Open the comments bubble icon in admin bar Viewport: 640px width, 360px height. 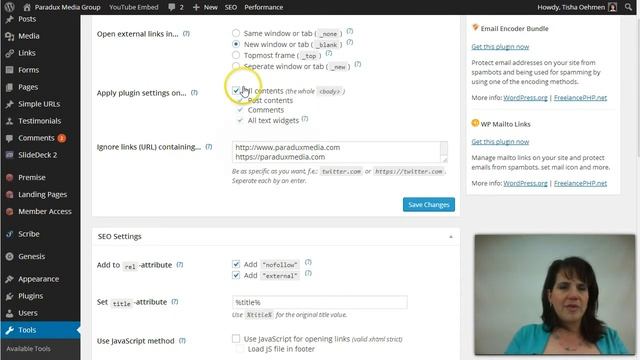(171, 7)
